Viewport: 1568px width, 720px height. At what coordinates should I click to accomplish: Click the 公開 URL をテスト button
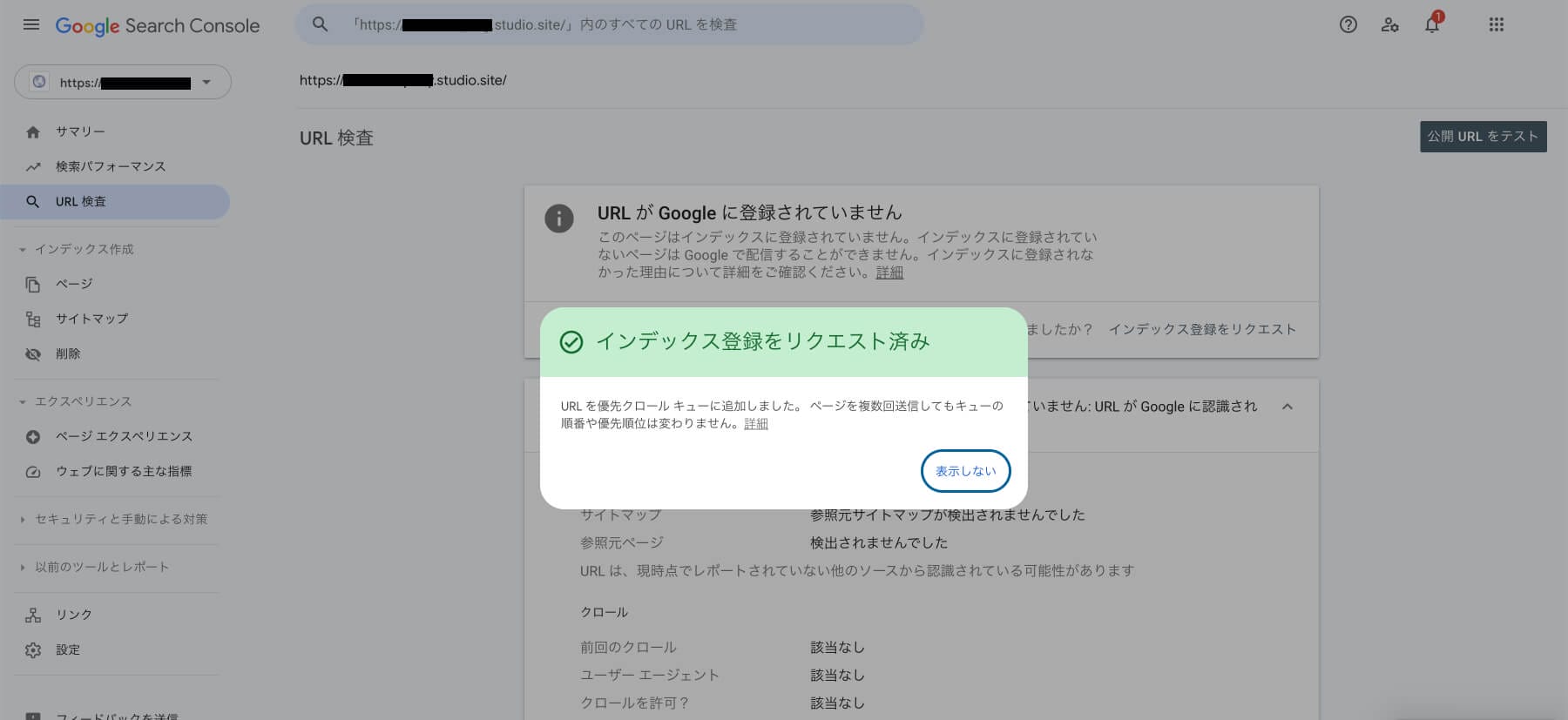[1483, 137]
